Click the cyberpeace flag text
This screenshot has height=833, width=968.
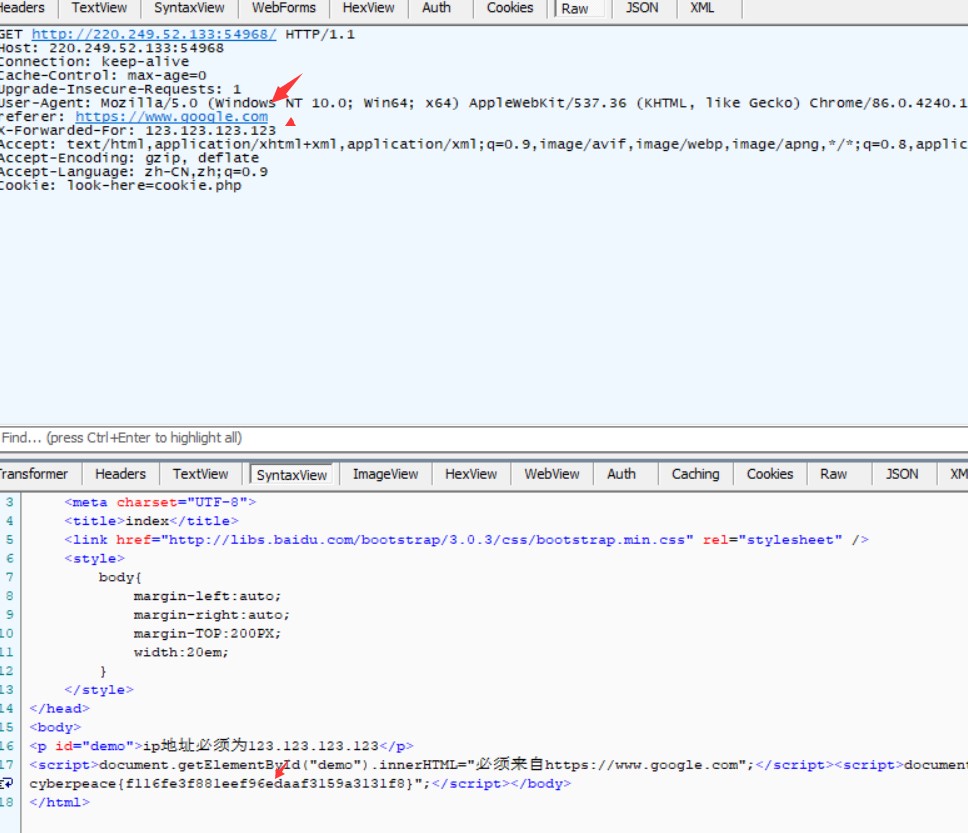click(220, 784)
